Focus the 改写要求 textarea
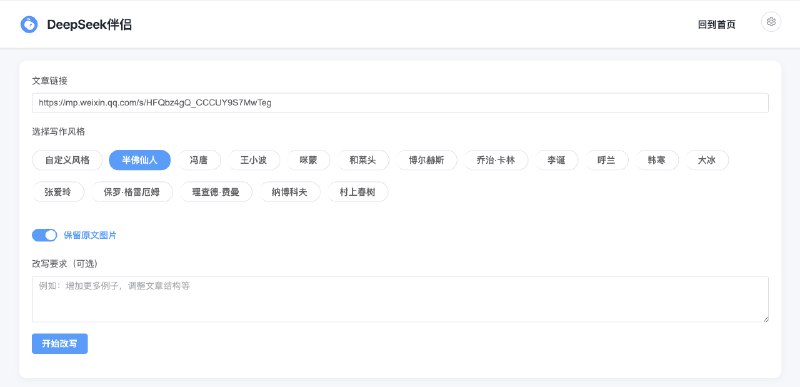Viewport: 800px width, 387px height. click(400, 299)
